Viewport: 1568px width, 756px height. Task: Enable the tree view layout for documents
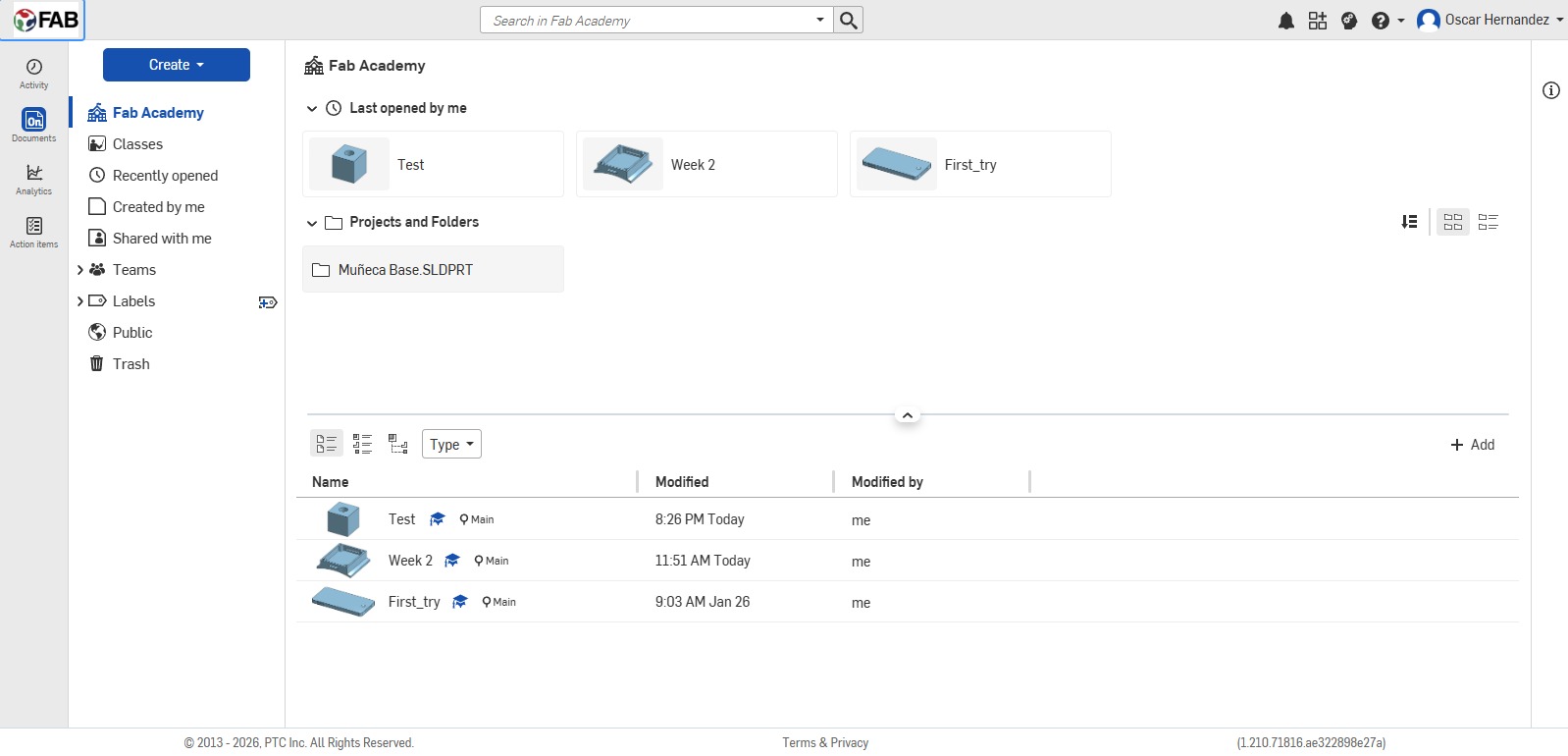[397, 444]
